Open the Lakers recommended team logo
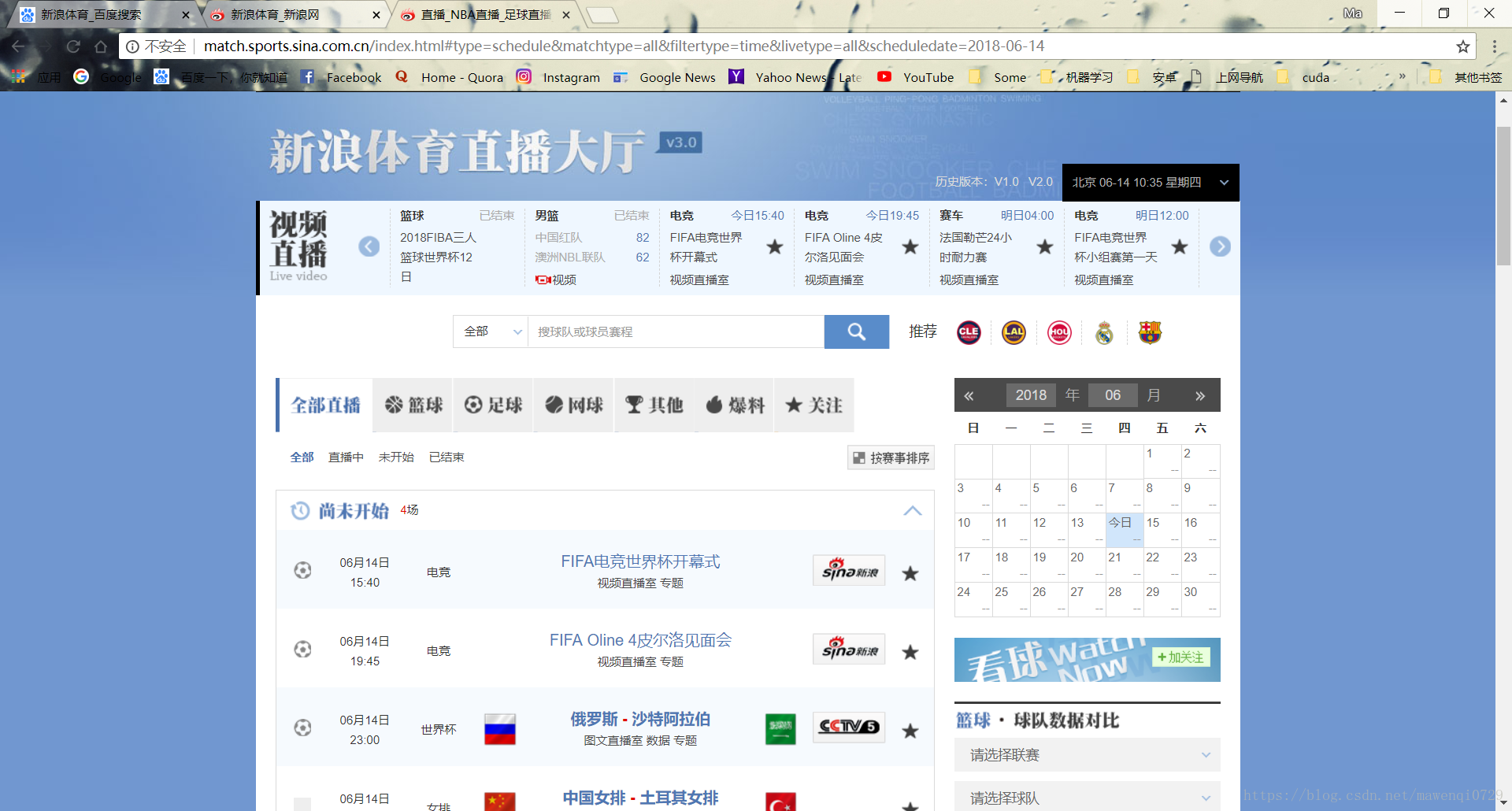The height and width of the screenshot is (811, 1512). tap(1014, 332)
